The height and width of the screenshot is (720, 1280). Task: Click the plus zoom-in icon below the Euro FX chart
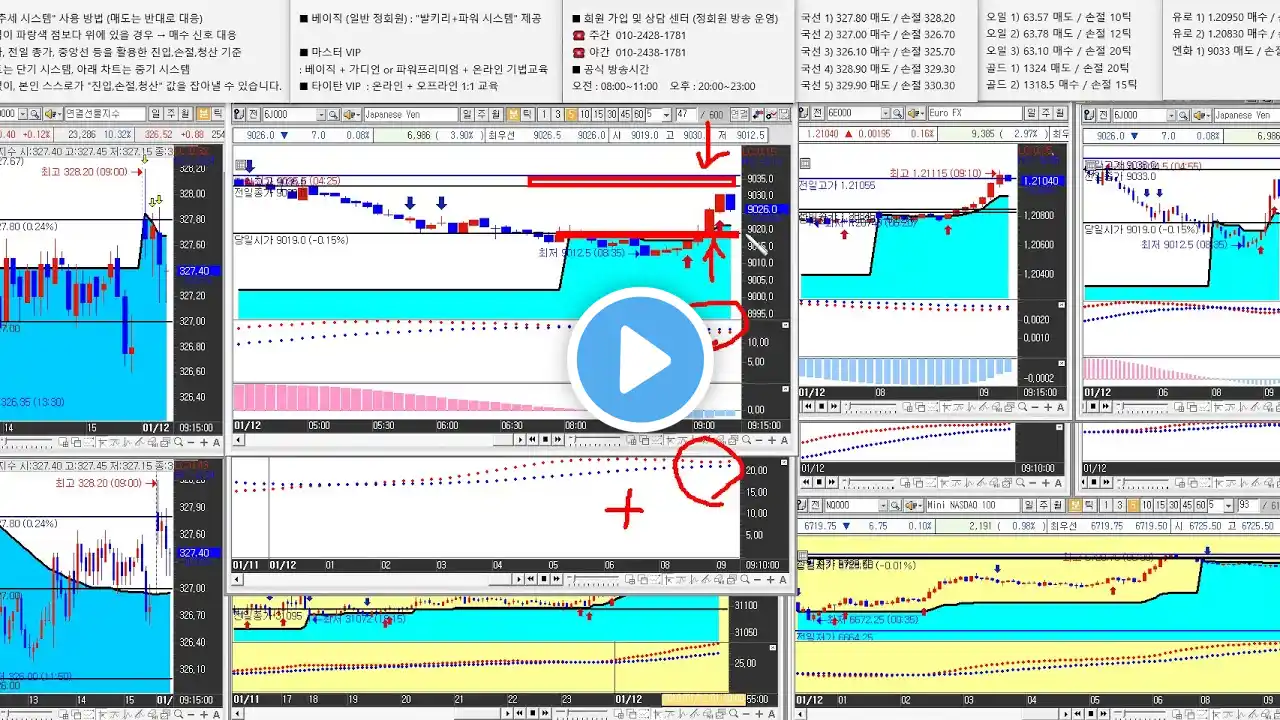click(1048, 406)
